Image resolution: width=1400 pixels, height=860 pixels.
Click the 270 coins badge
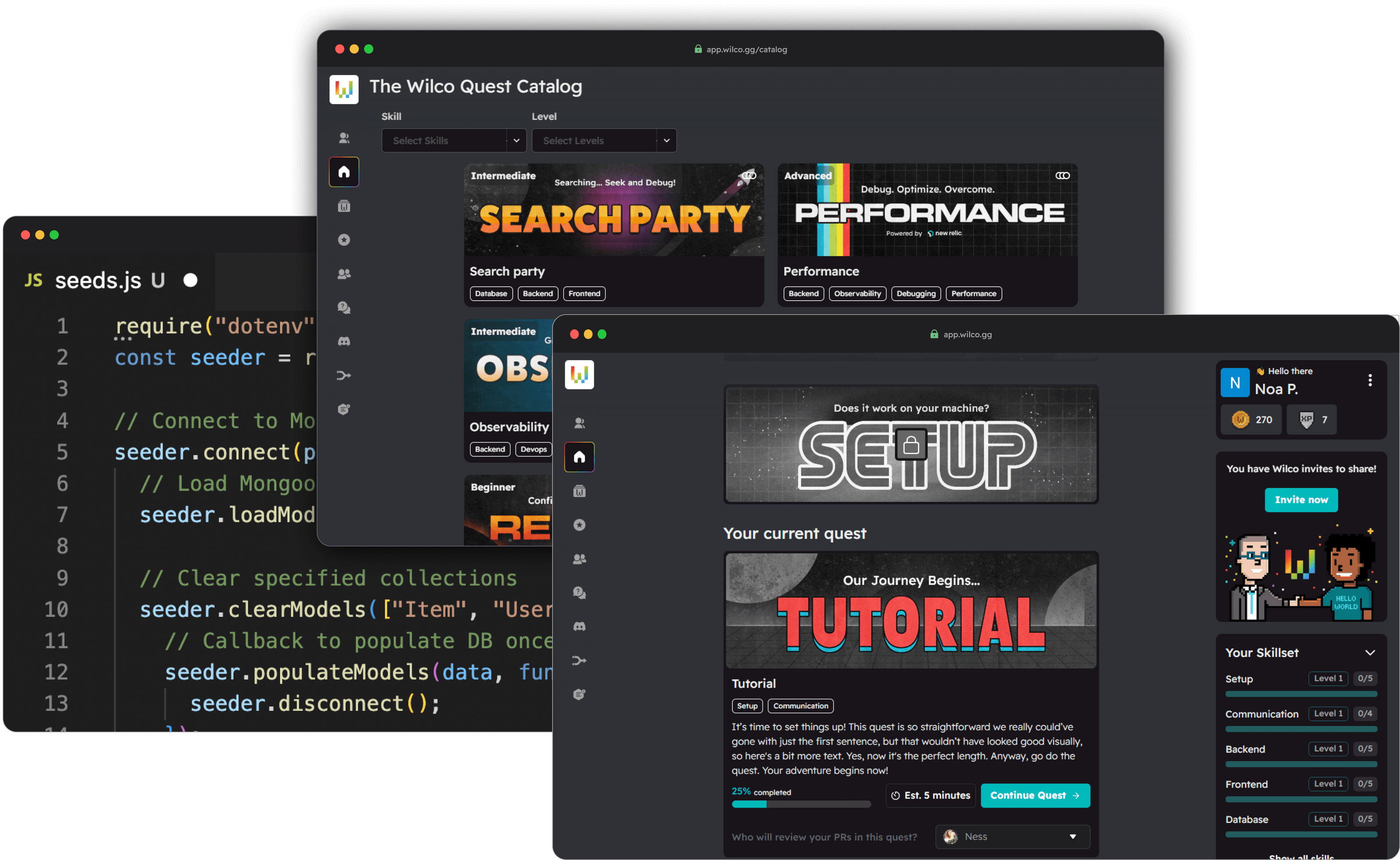point(1251,420)
